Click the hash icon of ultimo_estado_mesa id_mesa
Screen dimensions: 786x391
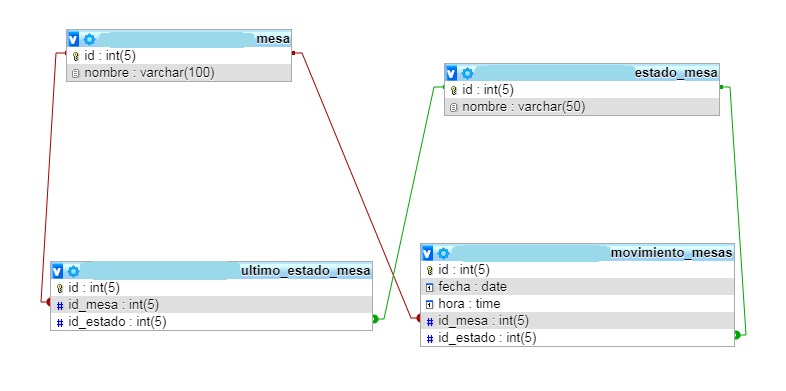[60, 305]
